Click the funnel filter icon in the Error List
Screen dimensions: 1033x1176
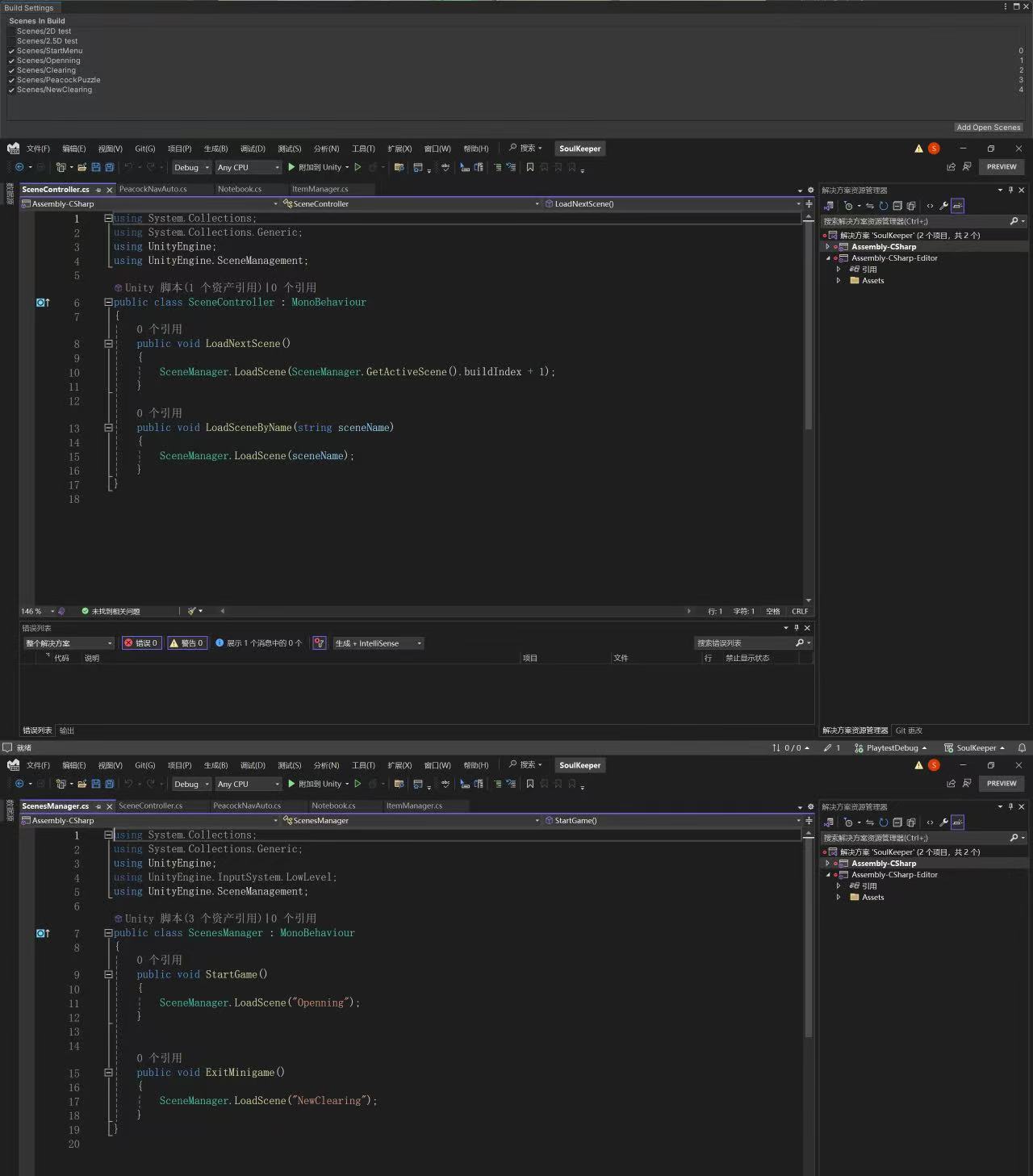[320, 643]
